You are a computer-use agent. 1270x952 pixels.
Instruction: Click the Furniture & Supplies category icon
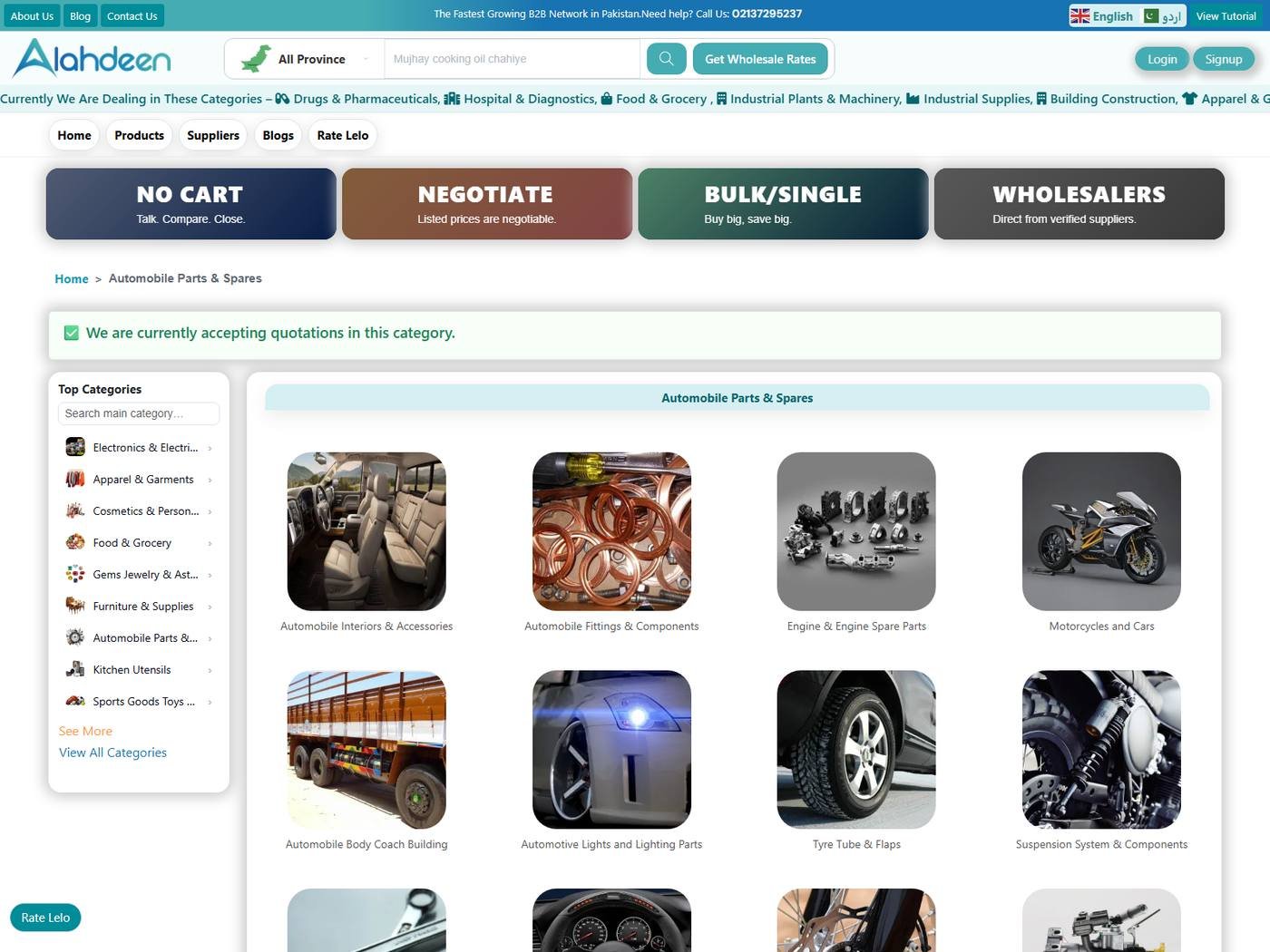pyautogui.click(x=75, y=606)
